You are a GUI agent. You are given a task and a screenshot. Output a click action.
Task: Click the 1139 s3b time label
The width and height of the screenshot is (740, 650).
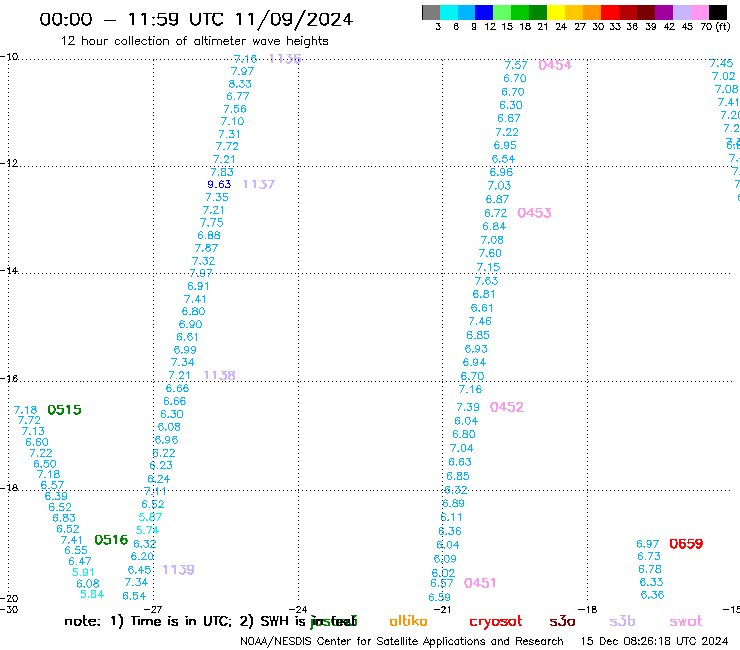click(x=178, y=570)
